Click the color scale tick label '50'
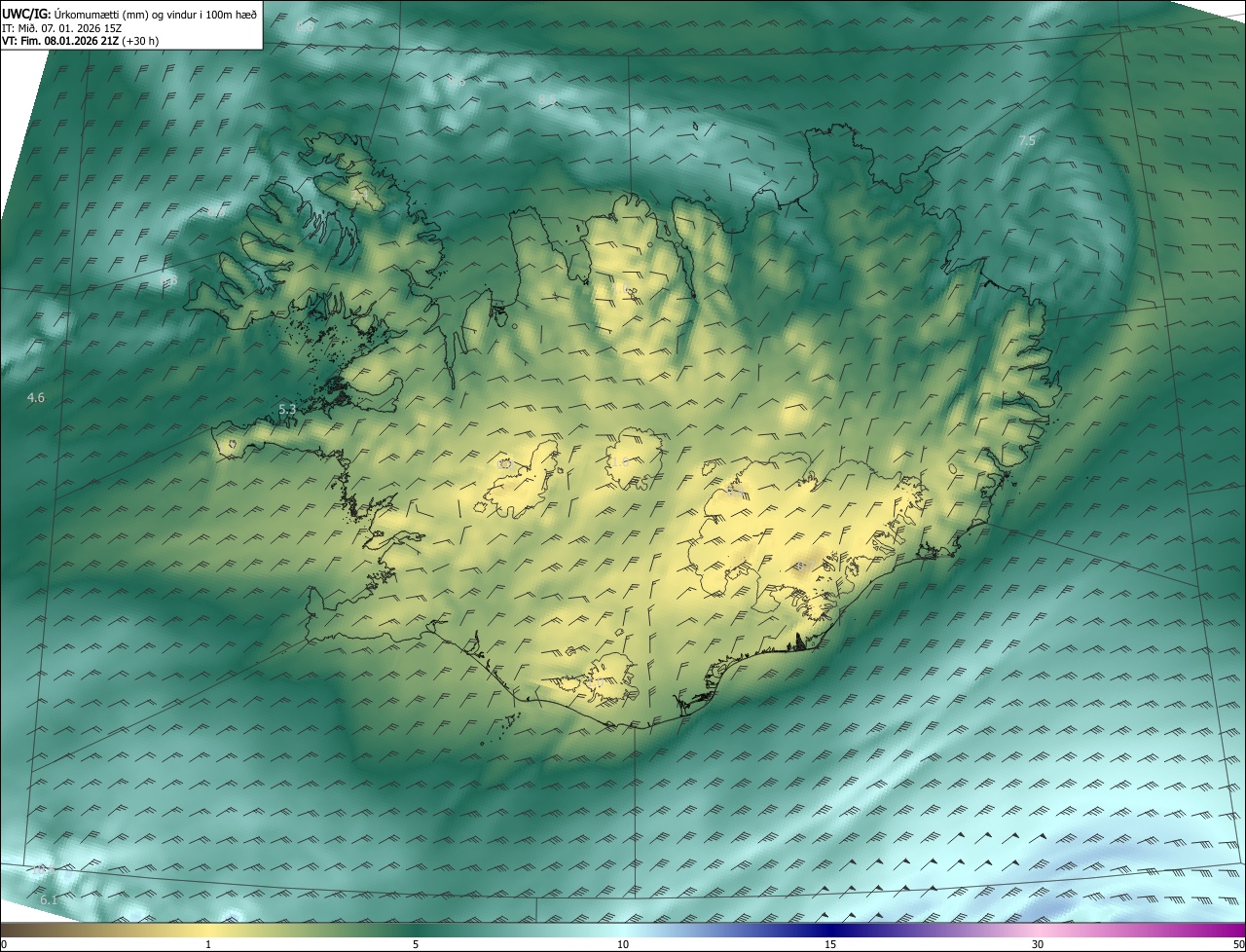 click(1238, 944)
